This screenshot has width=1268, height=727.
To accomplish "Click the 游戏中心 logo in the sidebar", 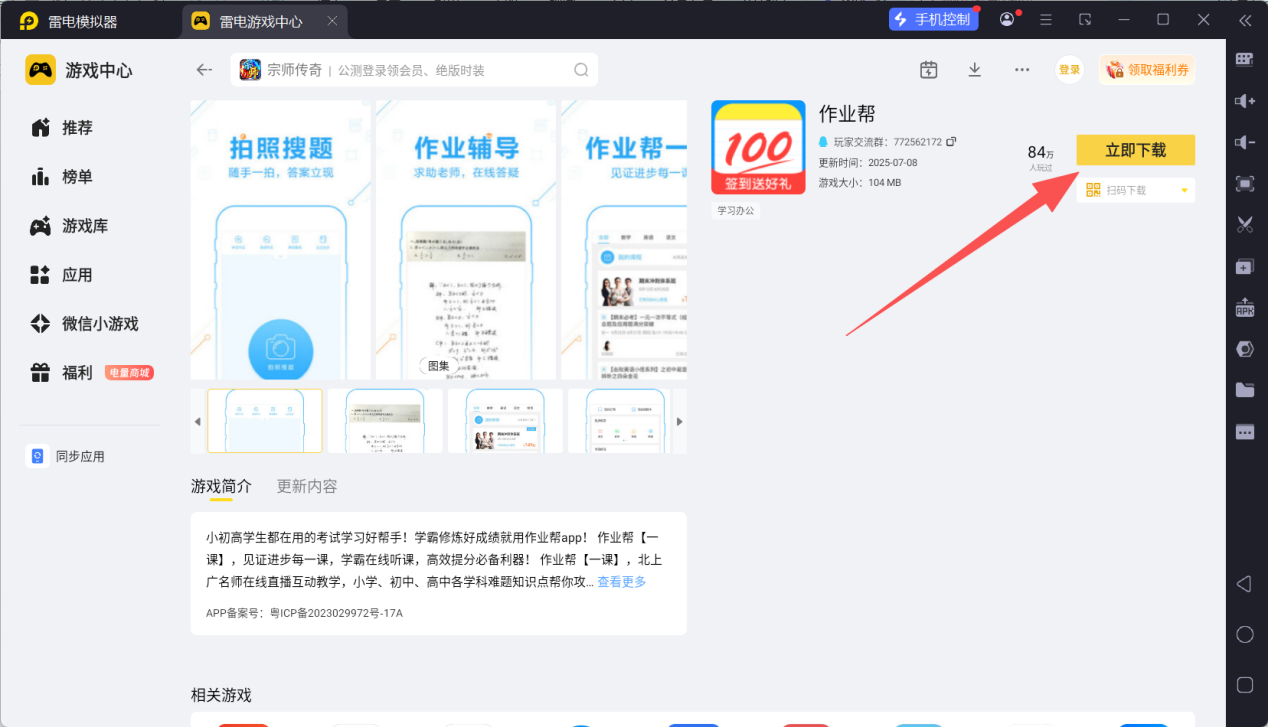I will 79,70.
